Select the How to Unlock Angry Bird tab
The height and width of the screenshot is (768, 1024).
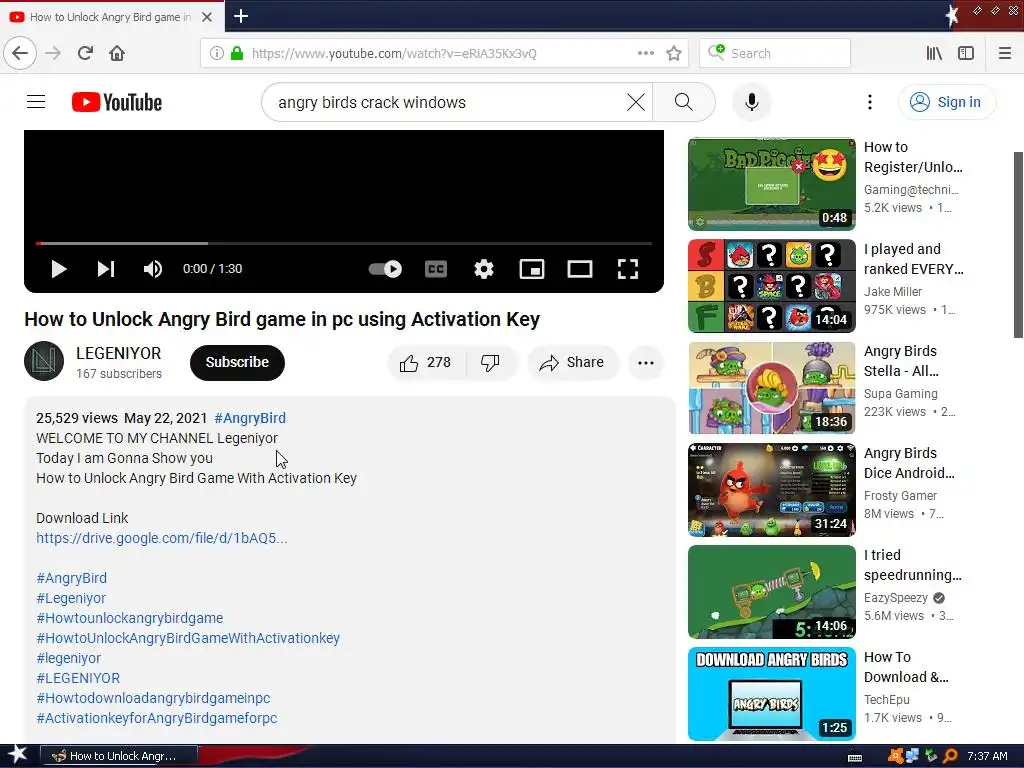pos(111,17)
